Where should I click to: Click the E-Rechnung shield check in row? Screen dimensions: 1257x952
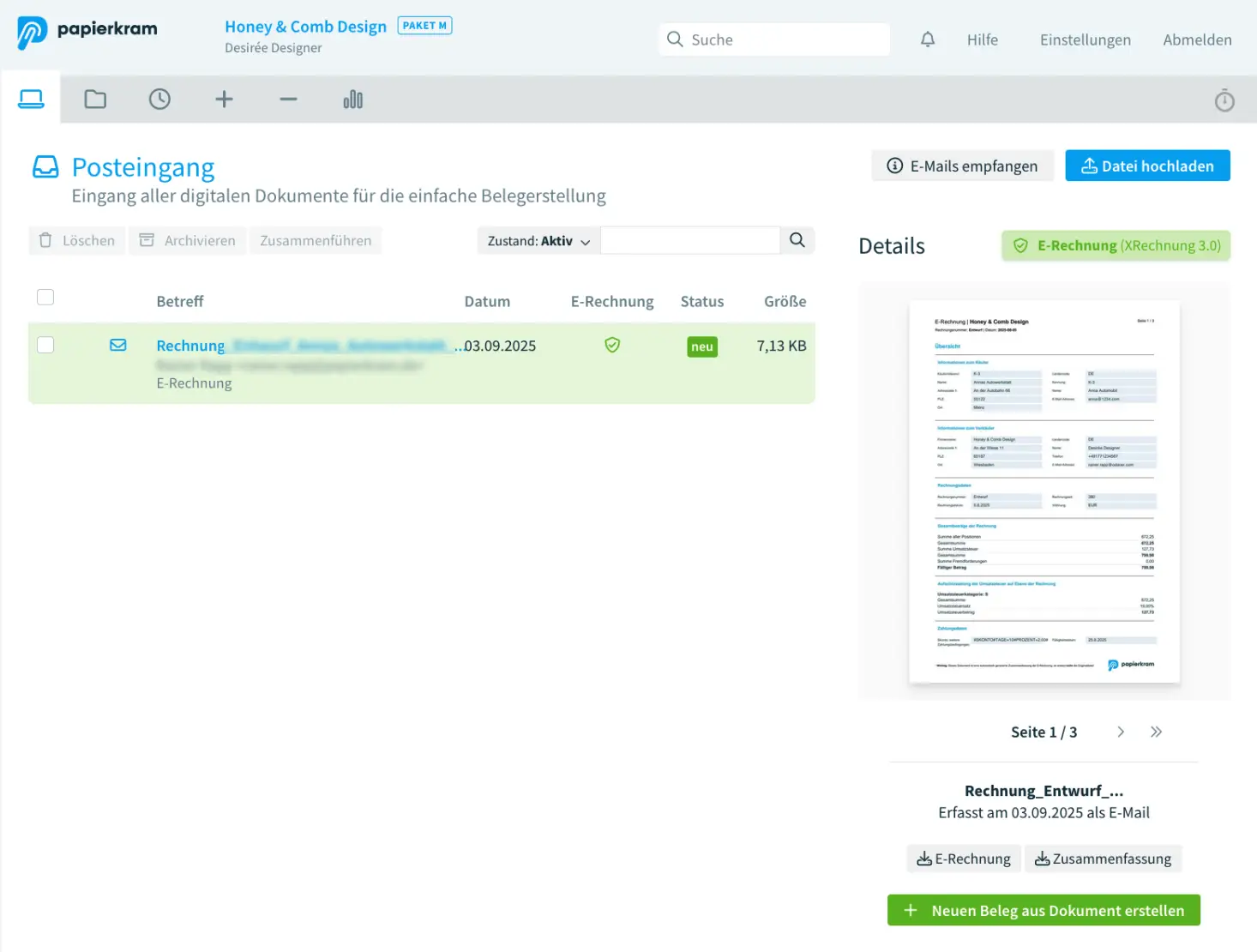pyautogui.click(x=612, y=345)
